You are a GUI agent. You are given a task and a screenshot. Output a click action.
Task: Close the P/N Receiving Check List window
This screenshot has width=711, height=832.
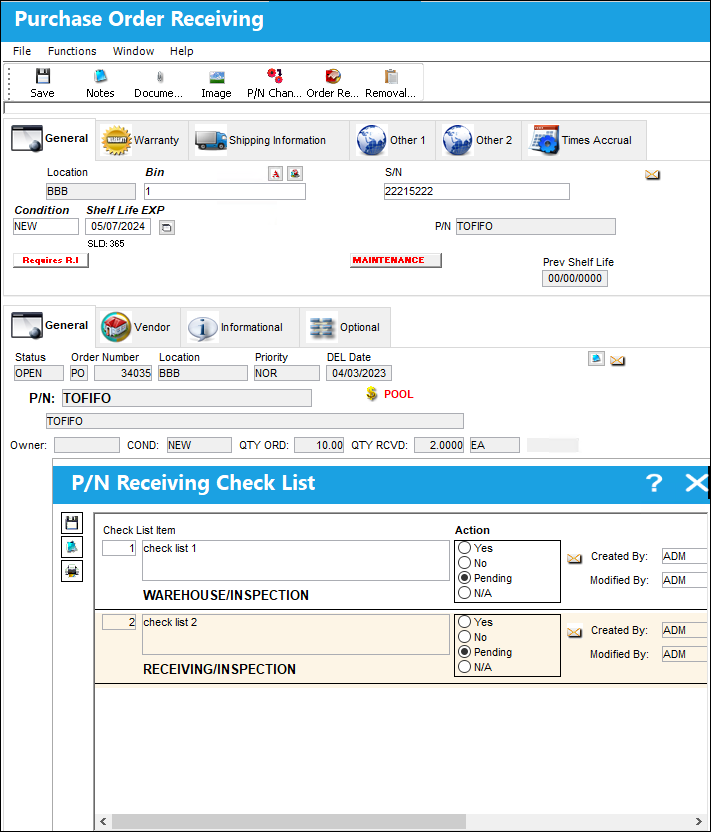(696, 483)
